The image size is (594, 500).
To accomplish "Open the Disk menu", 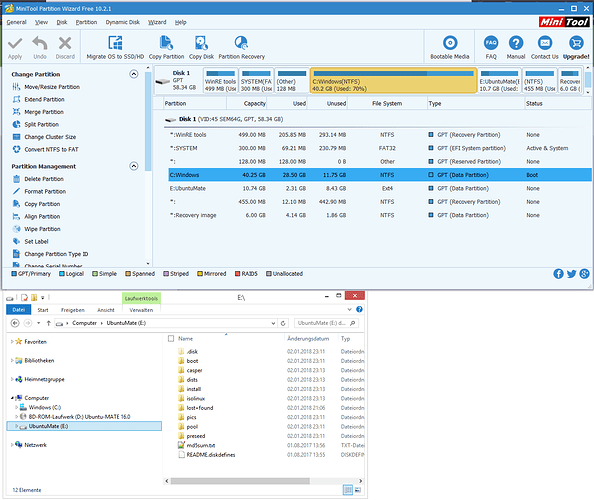I will pyautogui.click(x=62, y=22).
